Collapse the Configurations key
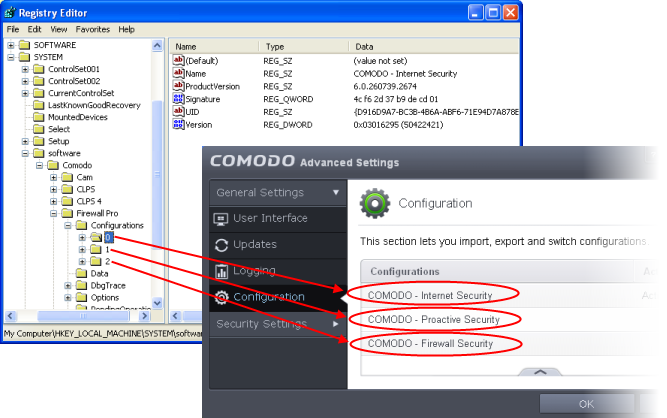Screen dimensions: 667x418 [68, 225]
